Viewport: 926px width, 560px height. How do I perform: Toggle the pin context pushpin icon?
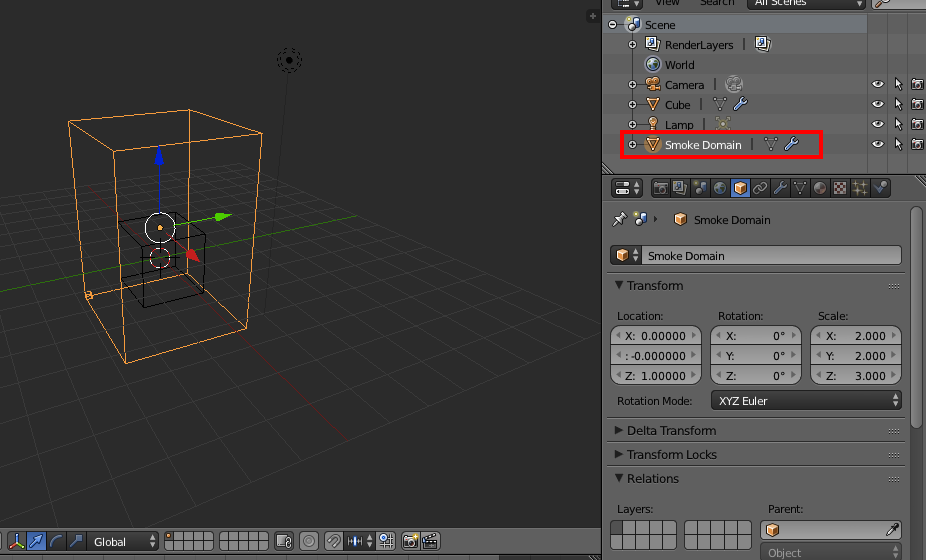click(x=619, y=219)
